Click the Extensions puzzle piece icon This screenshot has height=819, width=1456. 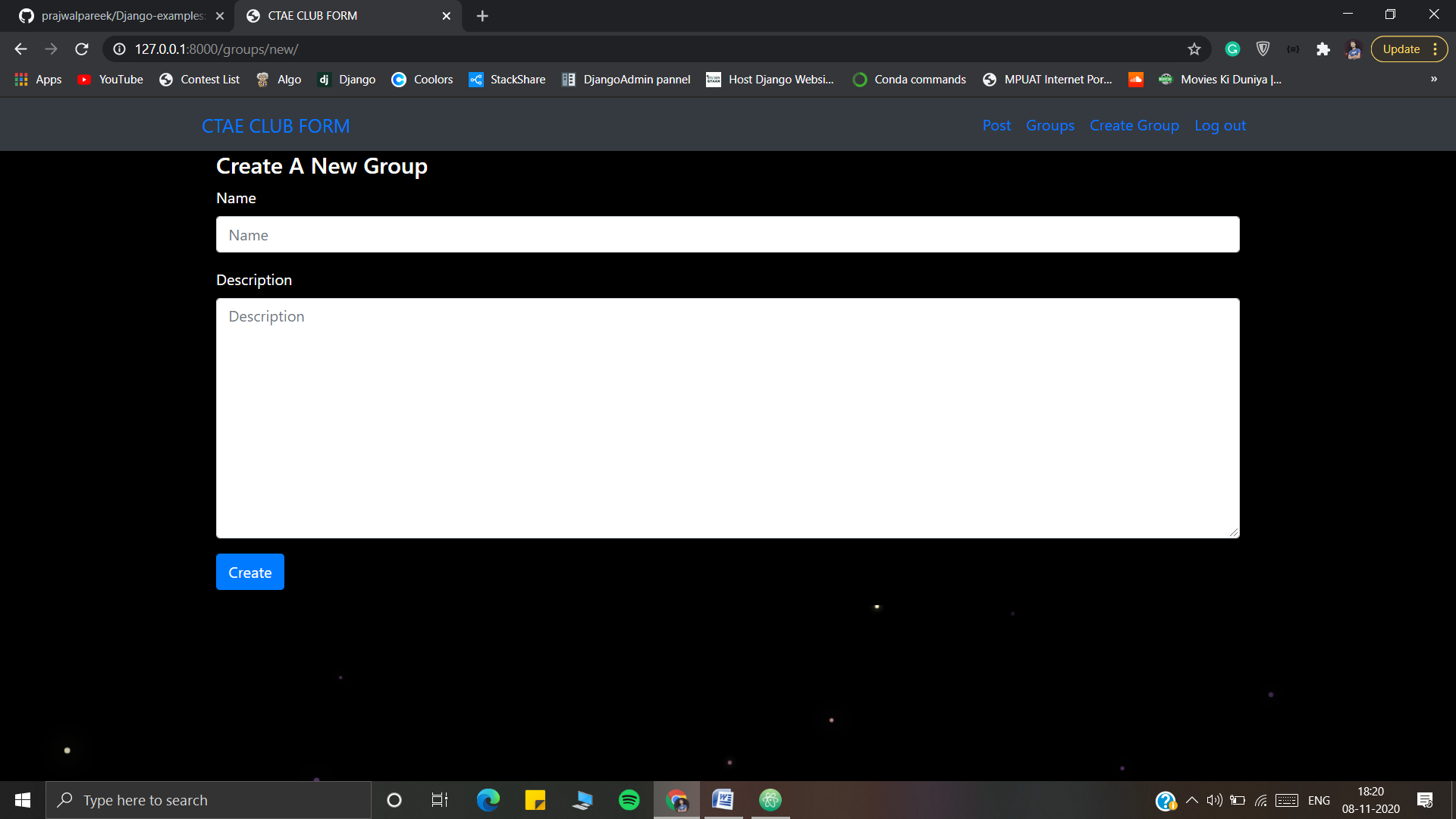[x=1323, y=49]
